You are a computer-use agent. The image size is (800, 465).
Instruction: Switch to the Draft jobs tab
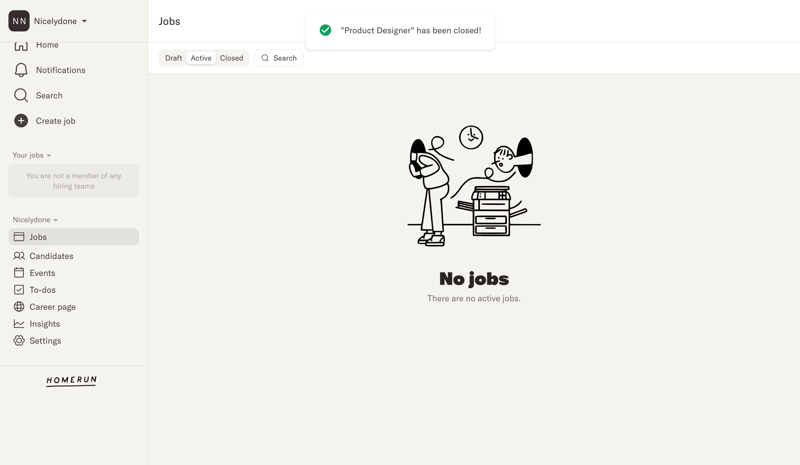point(173,58)
